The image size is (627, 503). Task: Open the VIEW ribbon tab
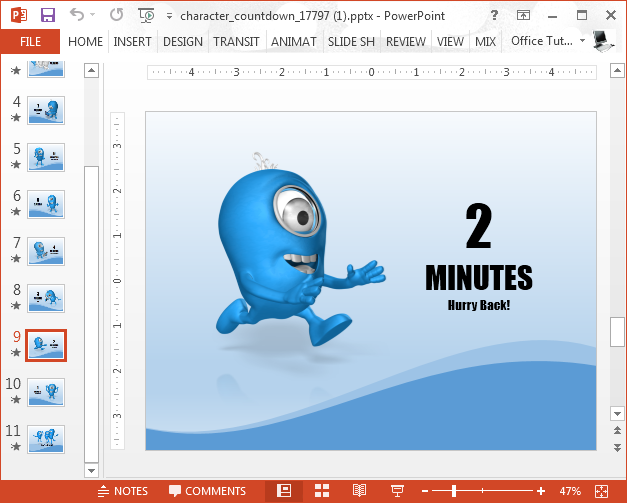click(450, 42)
